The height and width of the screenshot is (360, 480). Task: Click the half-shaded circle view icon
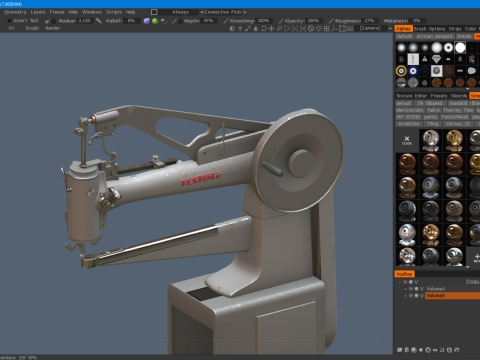232,29
